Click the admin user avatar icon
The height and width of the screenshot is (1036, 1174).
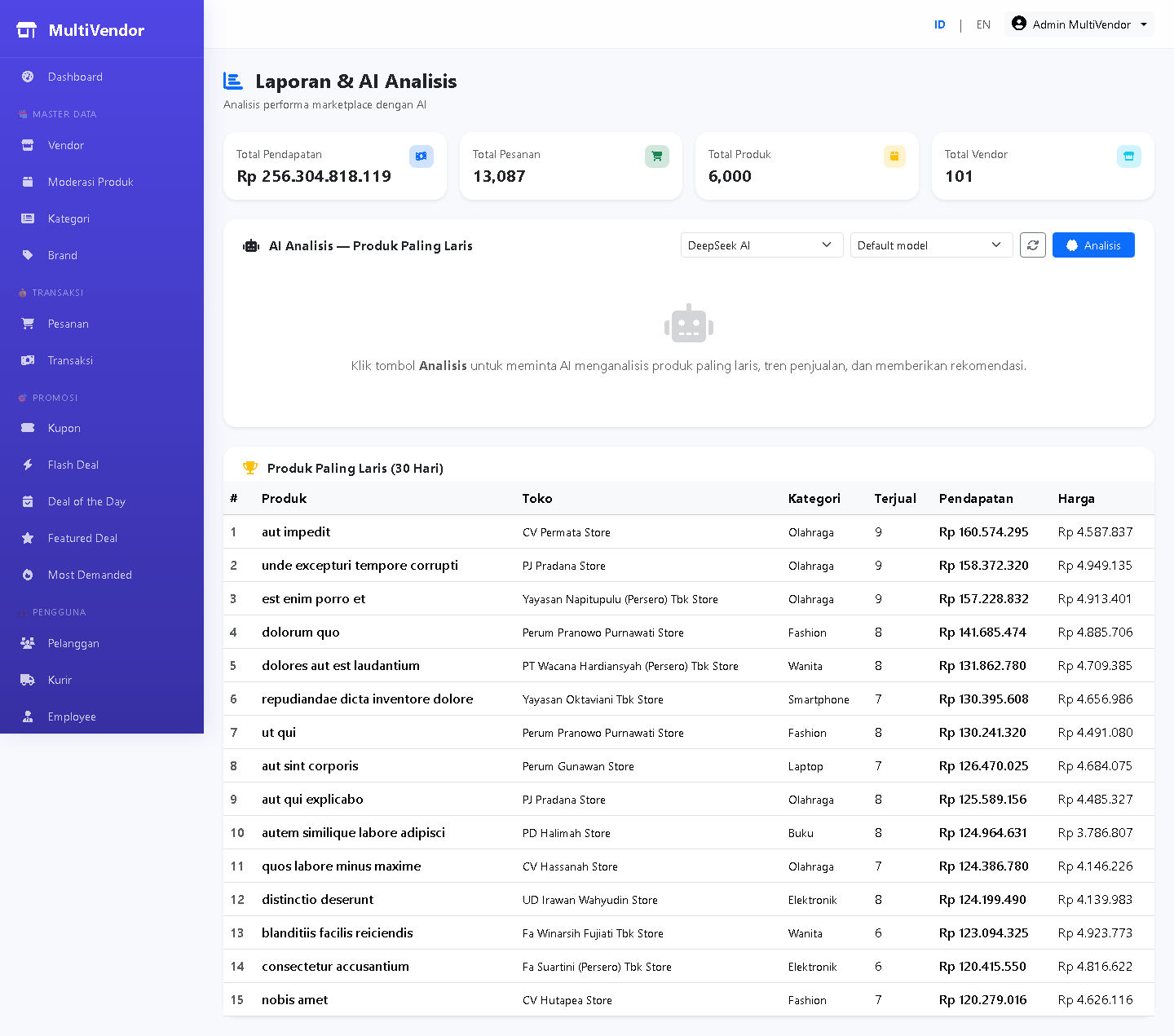coord(1019,24)
